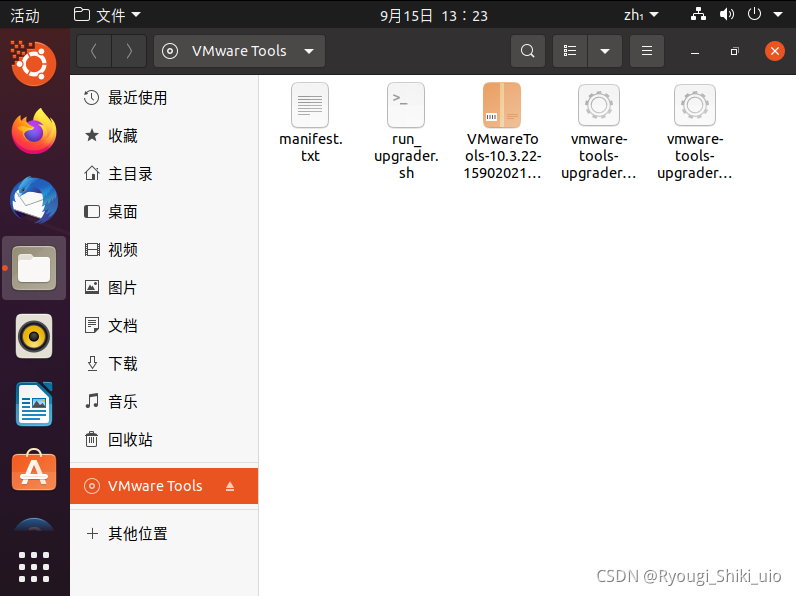Restore the file manager window size
Screen dimensions: 796x596
point(735,51)
